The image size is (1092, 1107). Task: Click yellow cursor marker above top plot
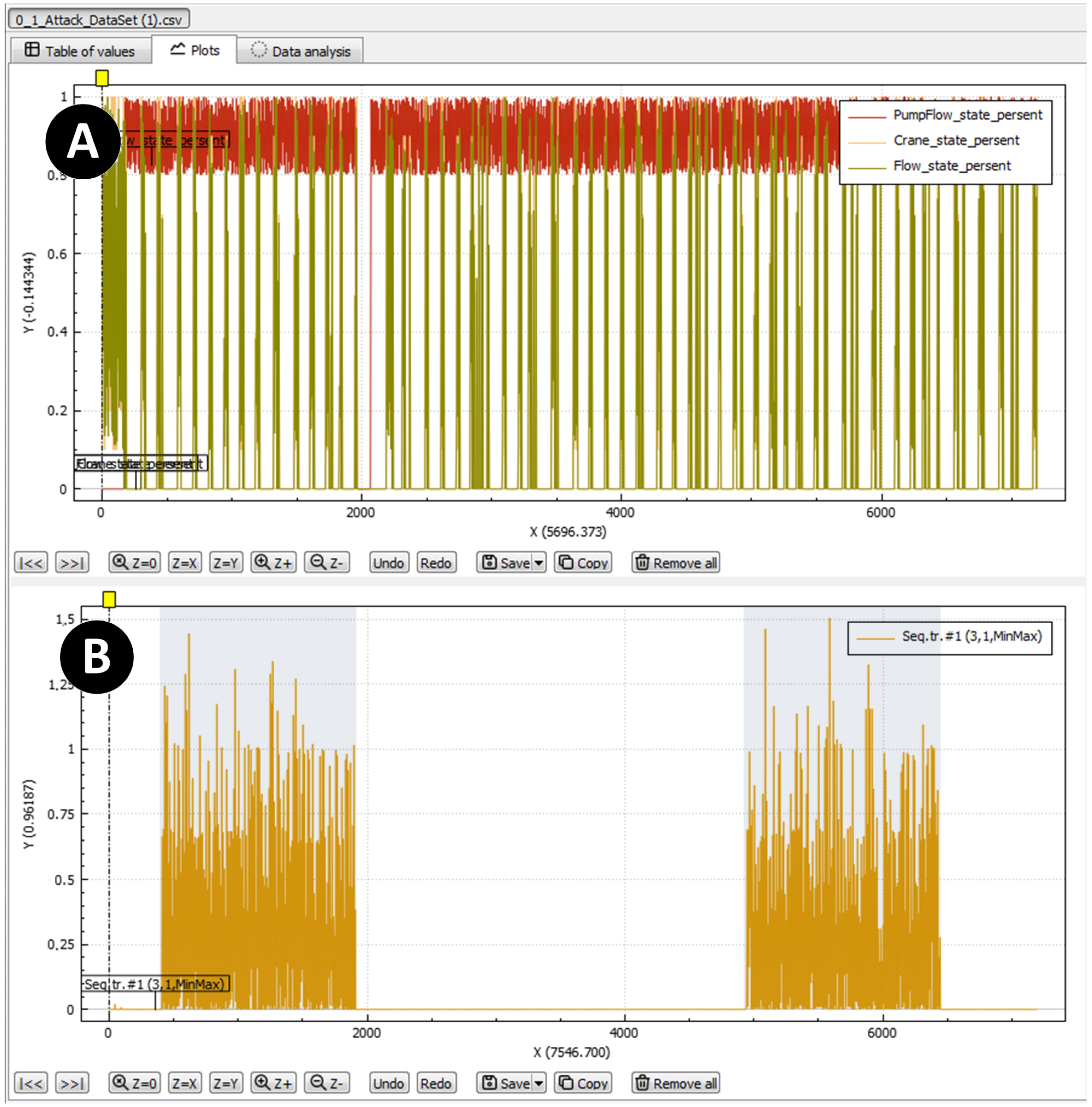[102, 78]
